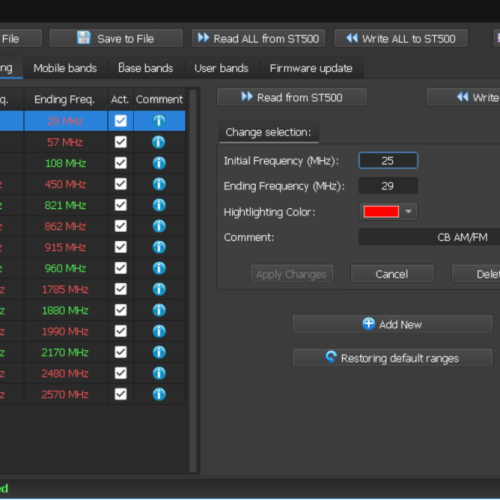Open the Firmware update tab
The width and height of the screenshot is (500, 500).
point(311,68)
